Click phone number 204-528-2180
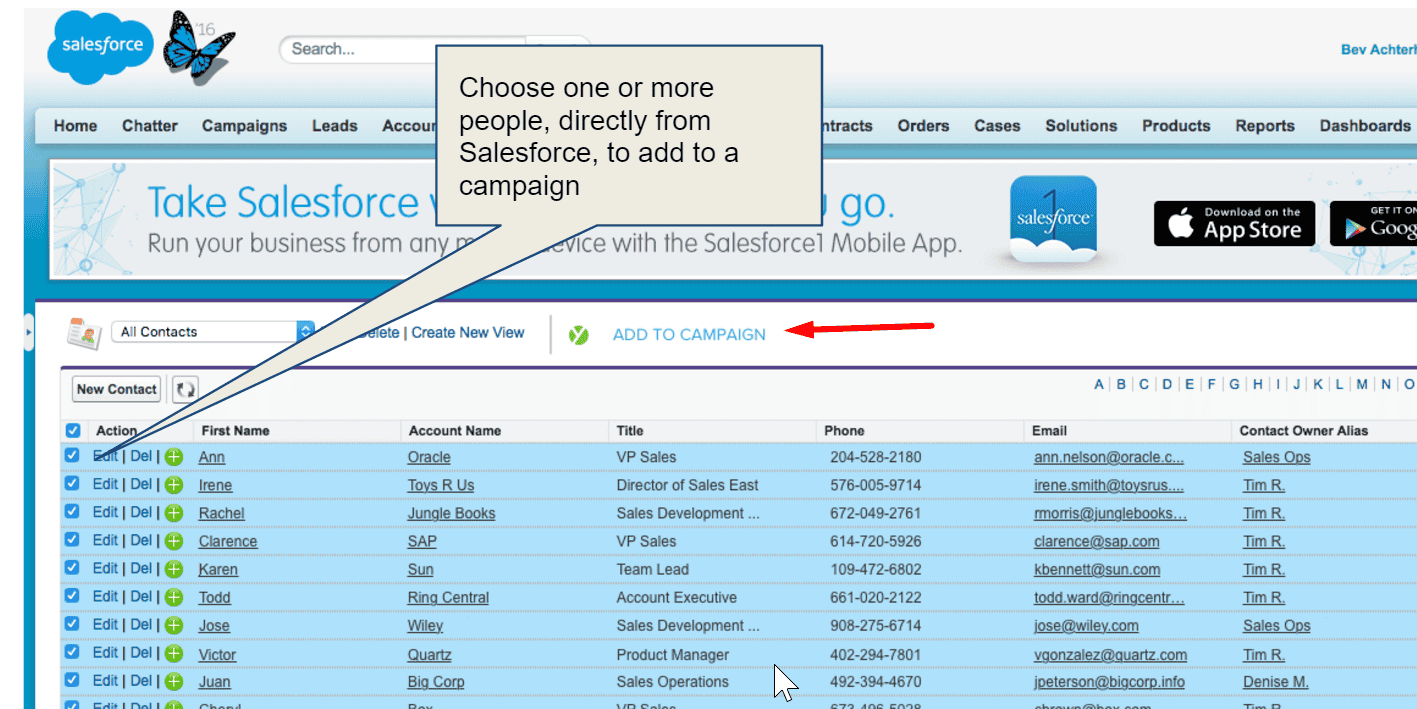 point(876,457)
